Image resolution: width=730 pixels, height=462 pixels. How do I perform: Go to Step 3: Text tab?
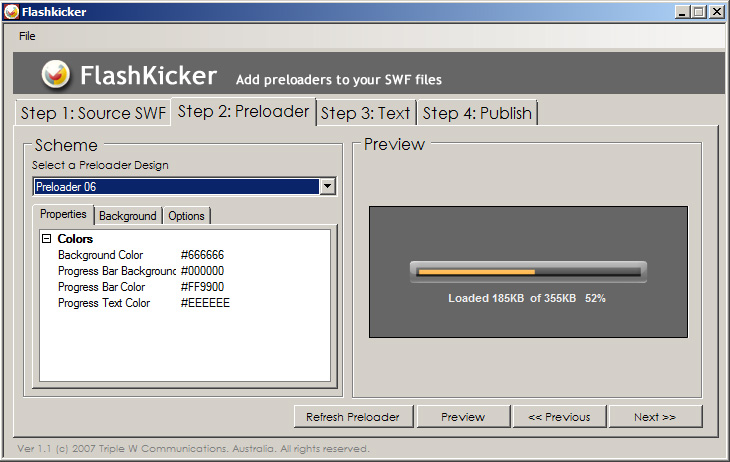pos(365,113)
